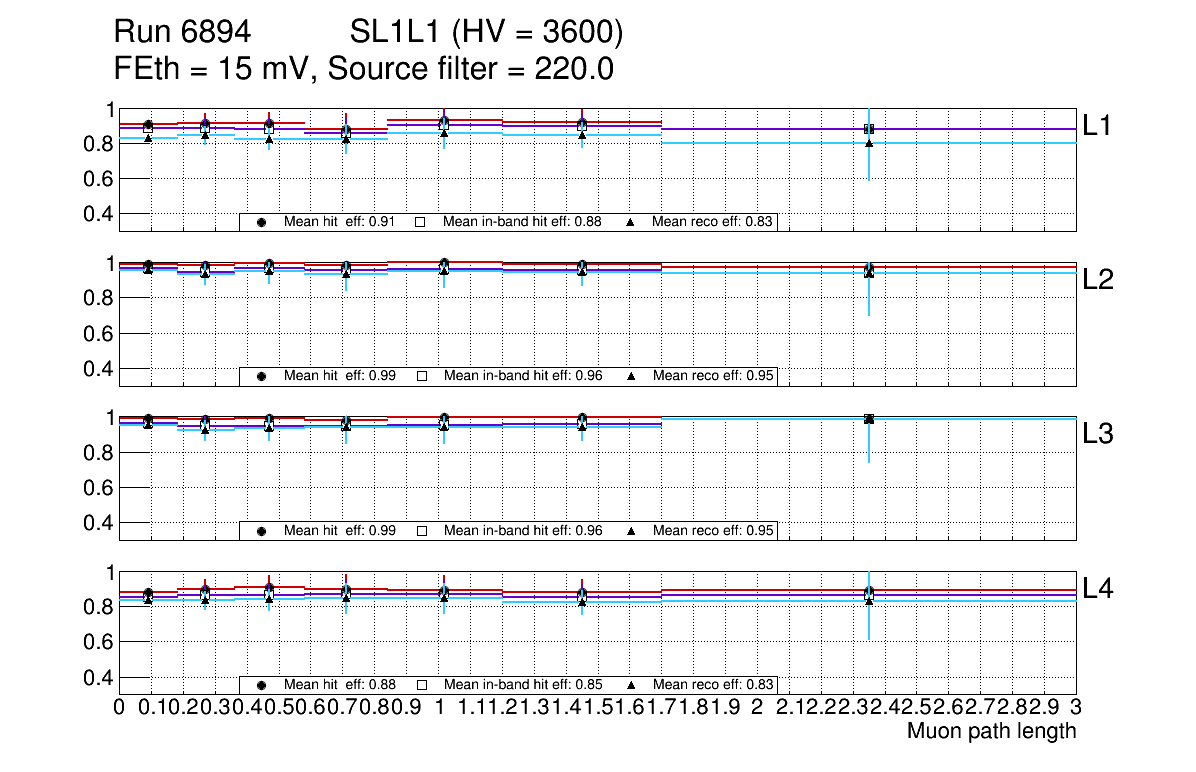The image size is (1196, 772).
Task: Click the 'Run 6894' title text
Action: (182, 33)
